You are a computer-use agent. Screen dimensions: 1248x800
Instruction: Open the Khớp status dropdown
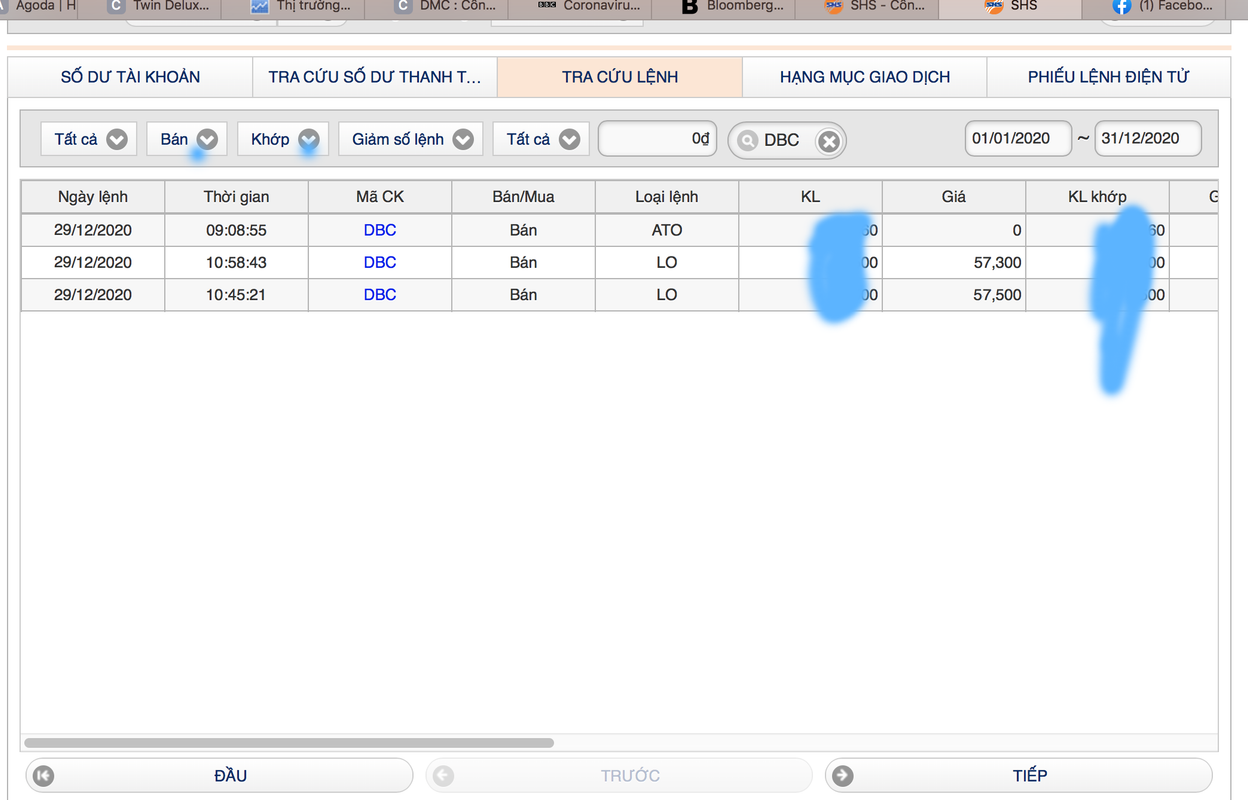[x=282, y=139]
